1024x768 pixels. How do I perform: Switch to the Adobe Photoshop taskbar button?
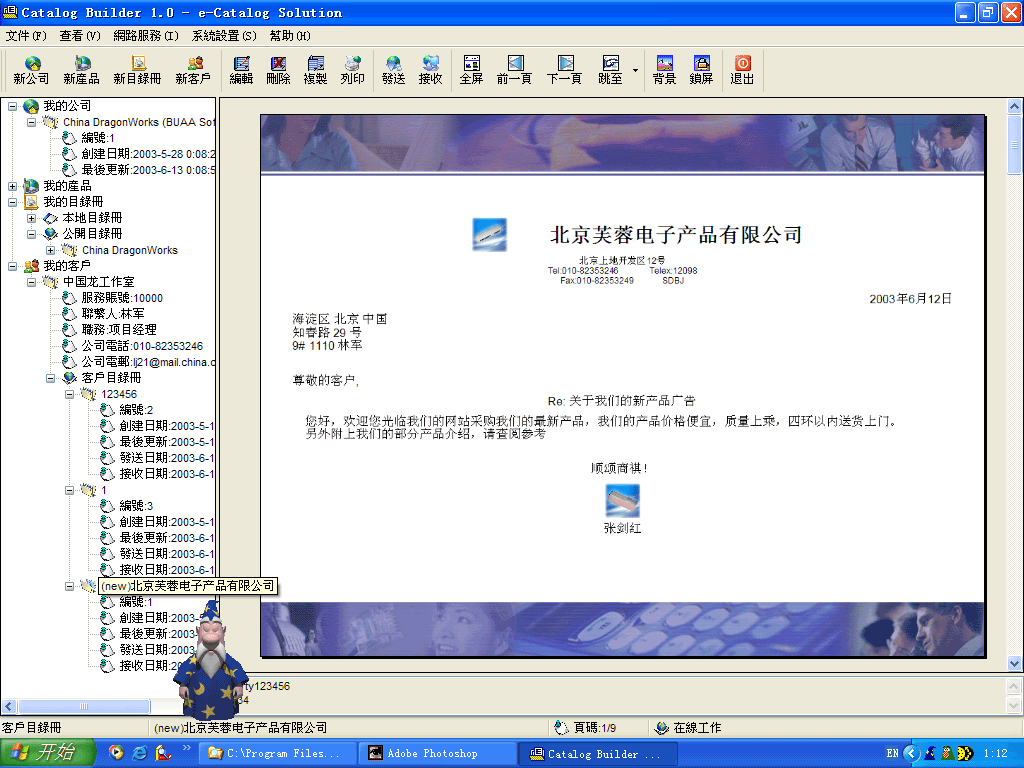pyautogui.click(x=438, y=754)
